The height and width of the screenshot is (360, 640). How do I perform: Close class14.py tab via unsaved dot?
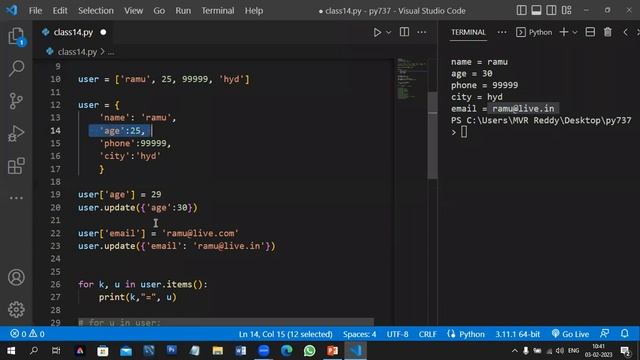pos(103,32)
